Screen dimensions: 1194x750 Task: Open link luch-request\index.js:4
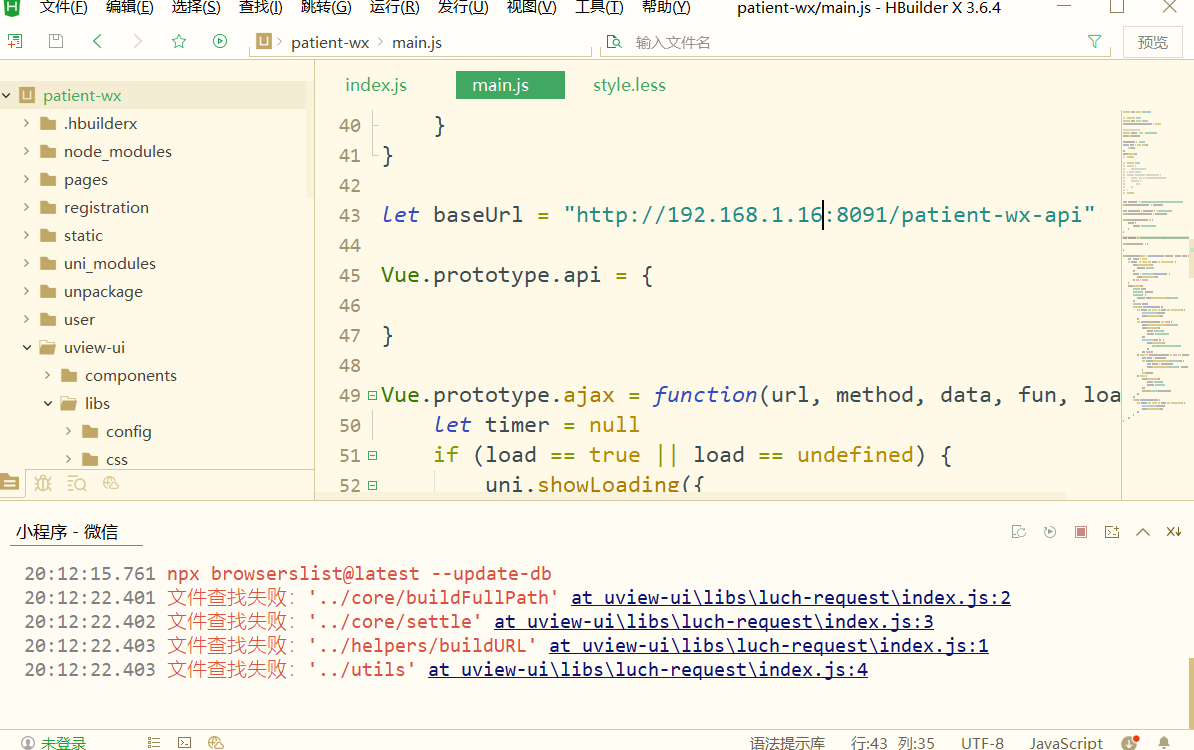[x=648, y=669]
